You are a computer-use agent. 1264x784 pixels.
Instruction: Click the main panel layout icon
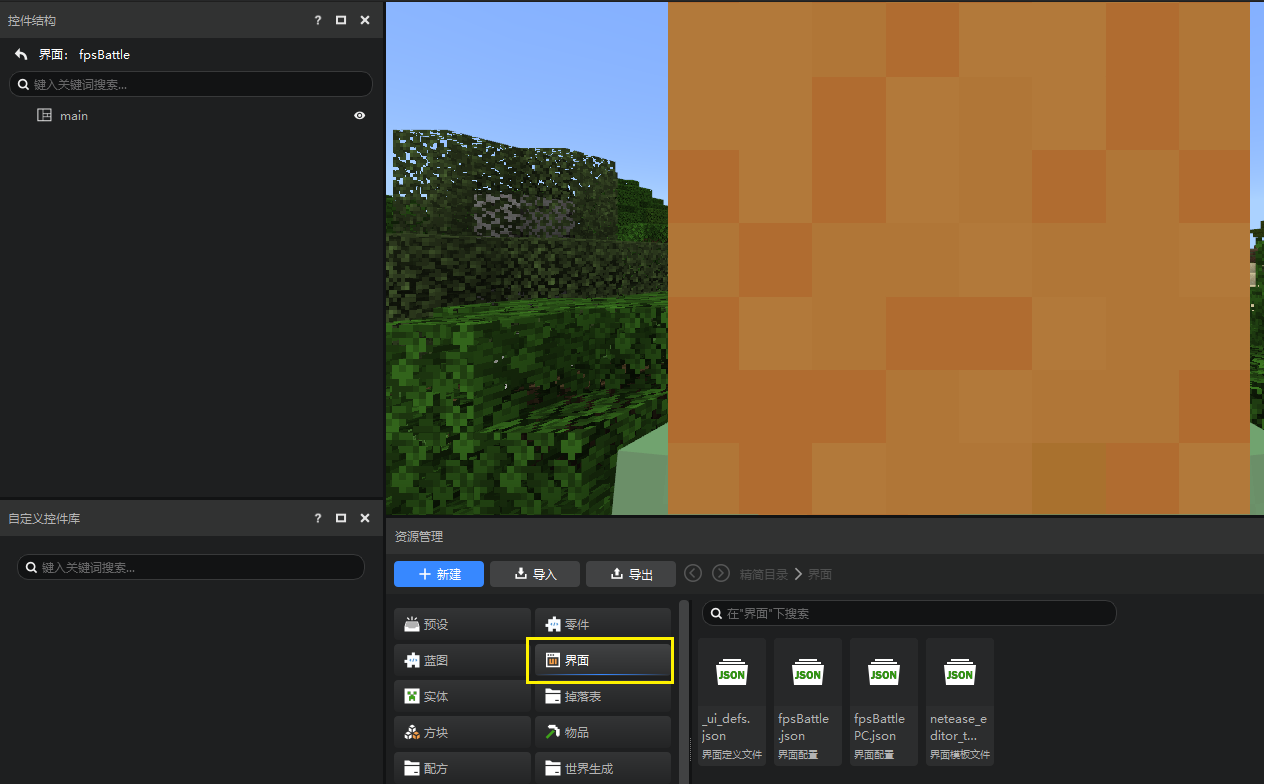pyautogui.click(x=44, y=115)
